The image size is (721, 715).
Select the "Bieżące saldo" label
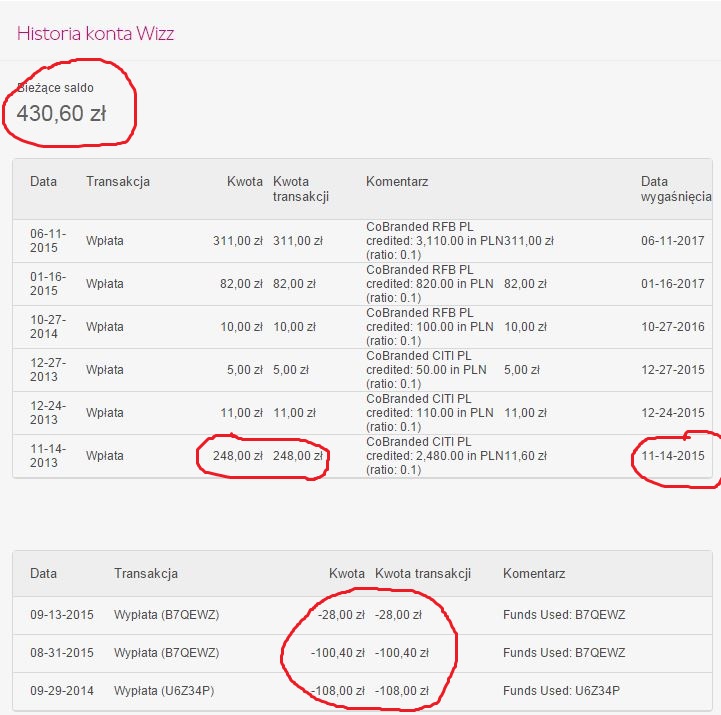[55, 88]
